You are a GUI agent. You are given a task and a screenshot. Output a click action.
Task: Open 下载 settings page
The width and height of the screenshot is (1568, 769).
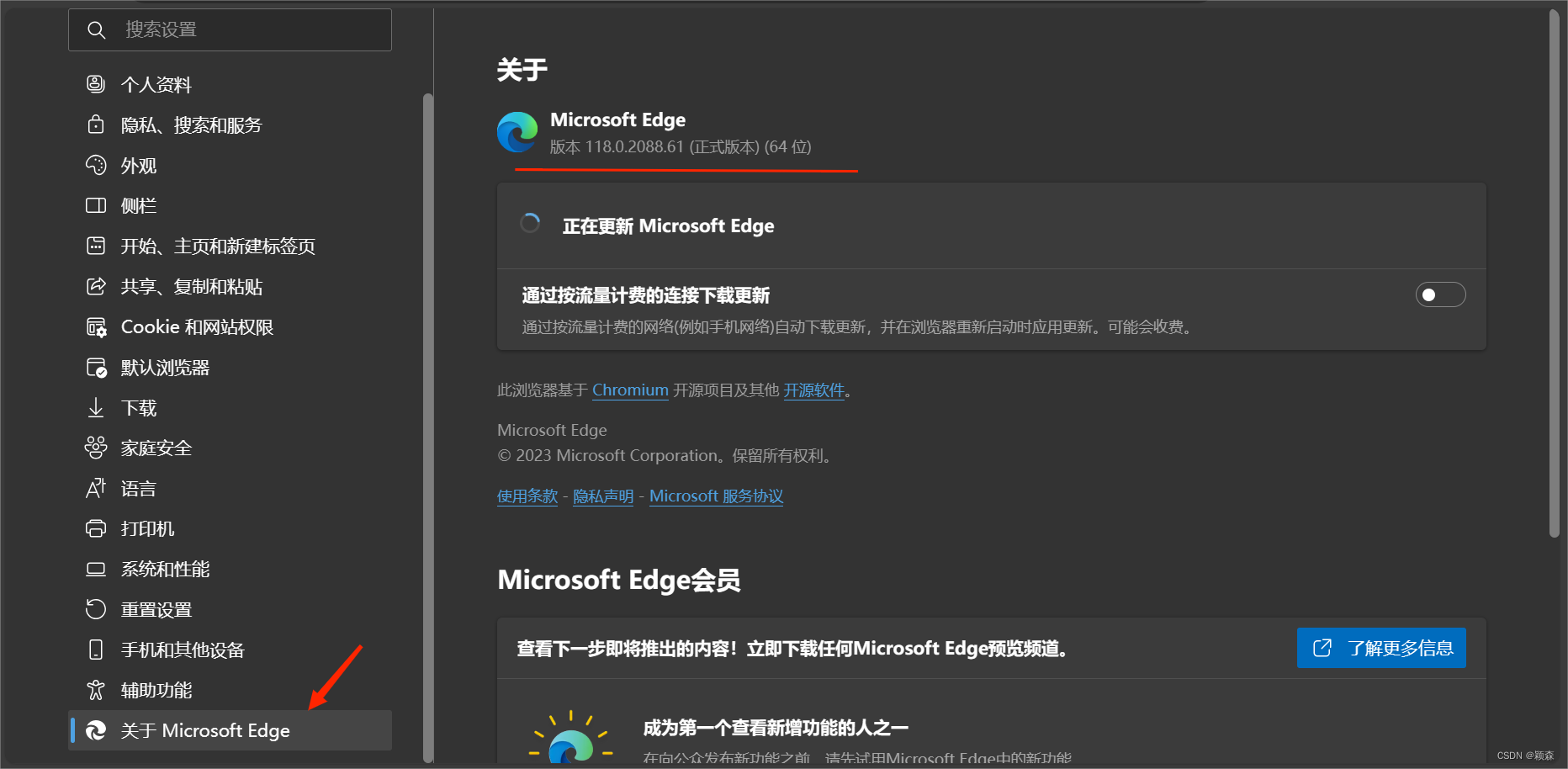pos(230,407)
